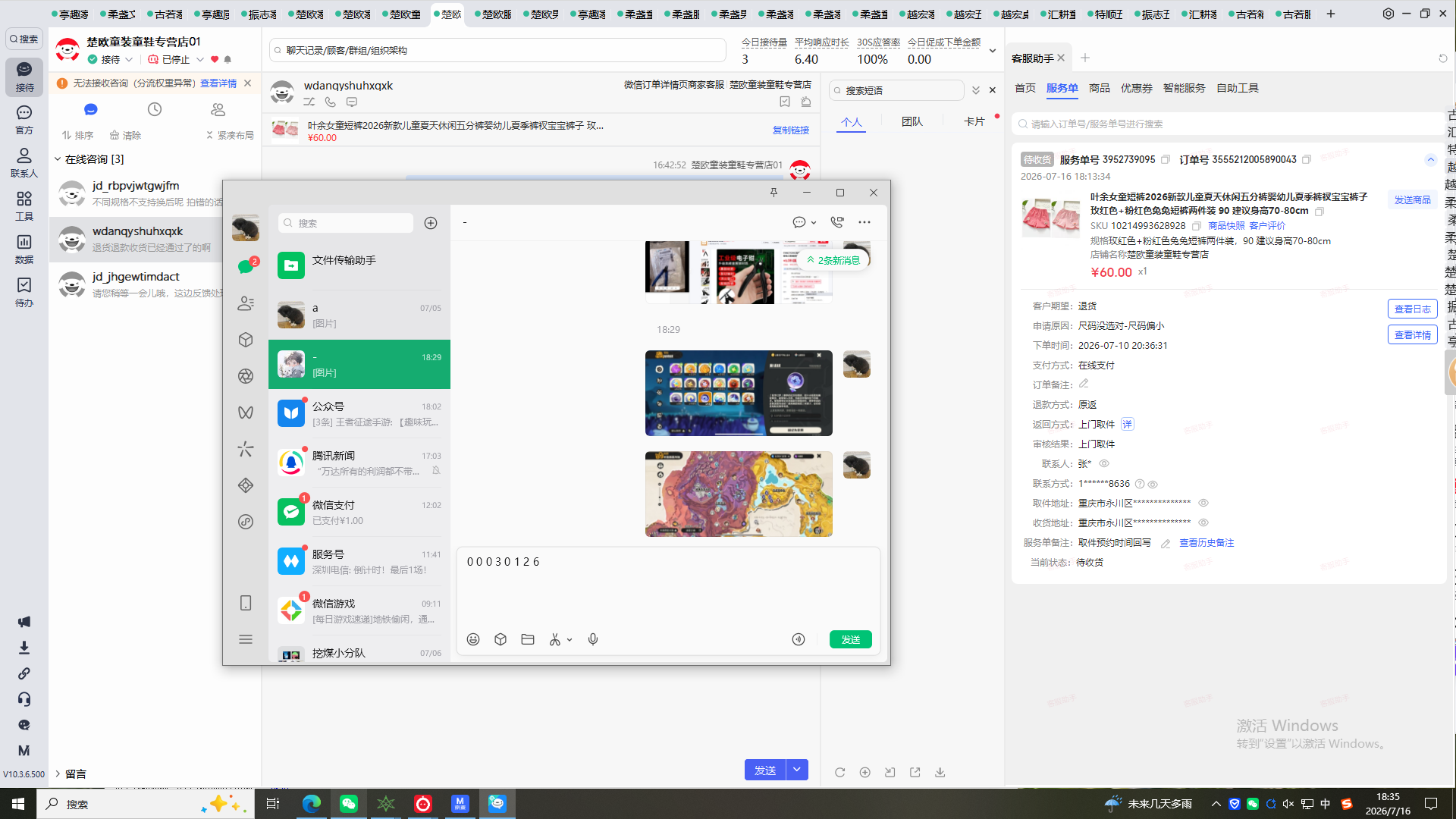This screenshot has height=819, width=1456.
Task: Open 联系人 contacts icon in left sidebar
Action: 24,163
